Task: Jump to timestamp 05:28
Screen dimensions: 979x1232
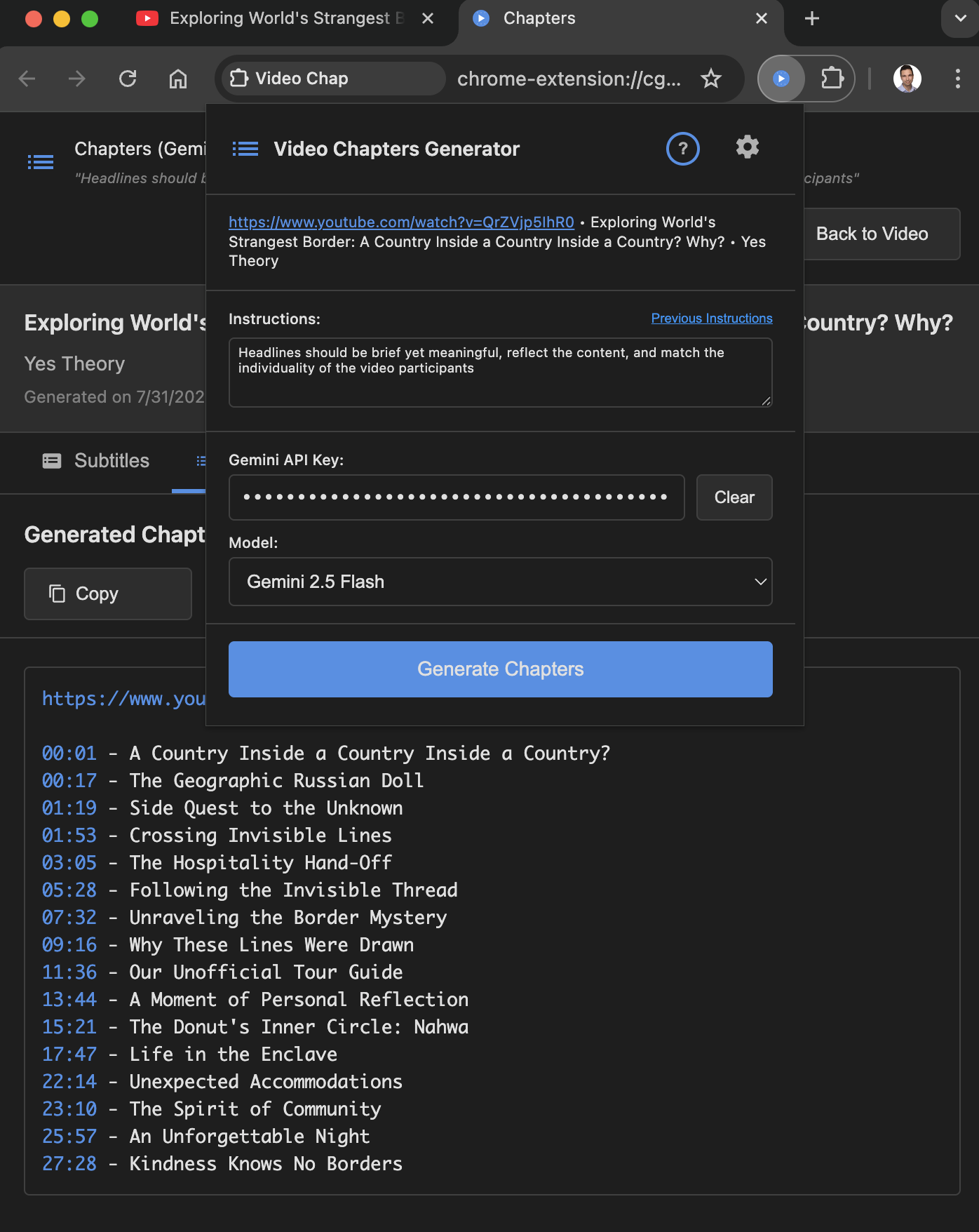Action: (69, 890)
